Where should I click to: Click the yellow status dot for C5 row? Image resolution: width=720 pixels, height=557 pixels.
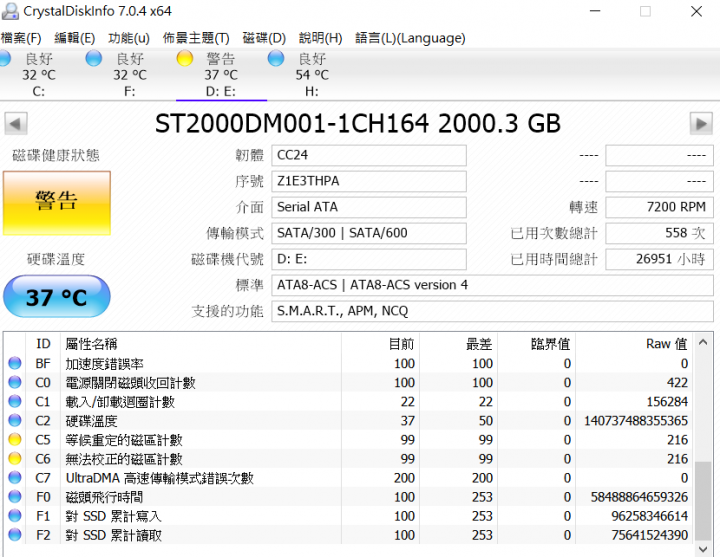coord(15,440)
